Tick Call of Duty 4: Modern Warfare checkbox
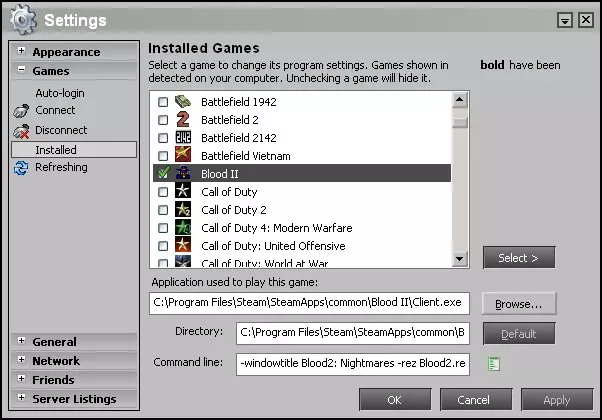602x420 pixels. [163, 228]
